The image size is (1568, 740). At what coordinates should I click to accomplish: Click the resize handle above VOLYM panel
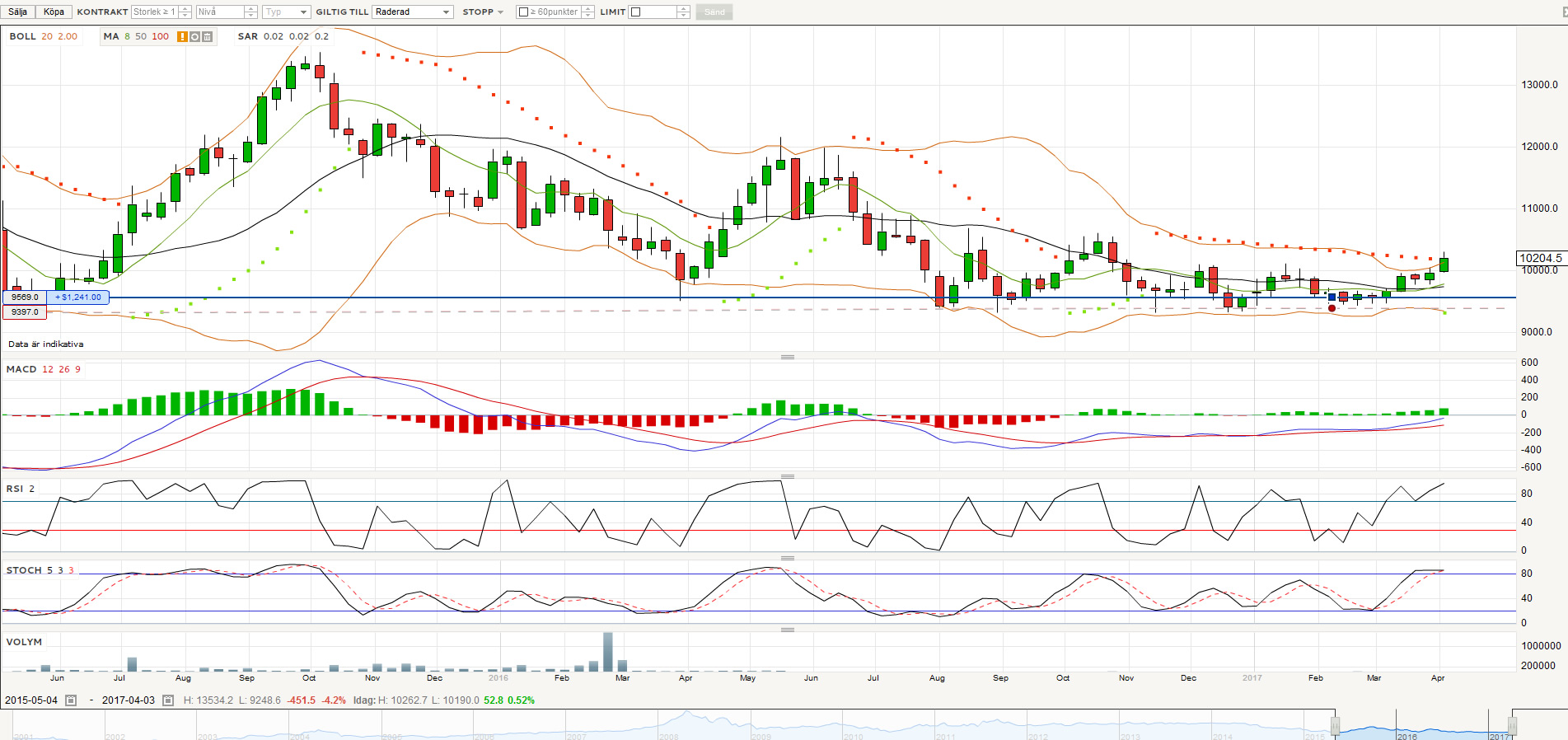pos(787,630)
